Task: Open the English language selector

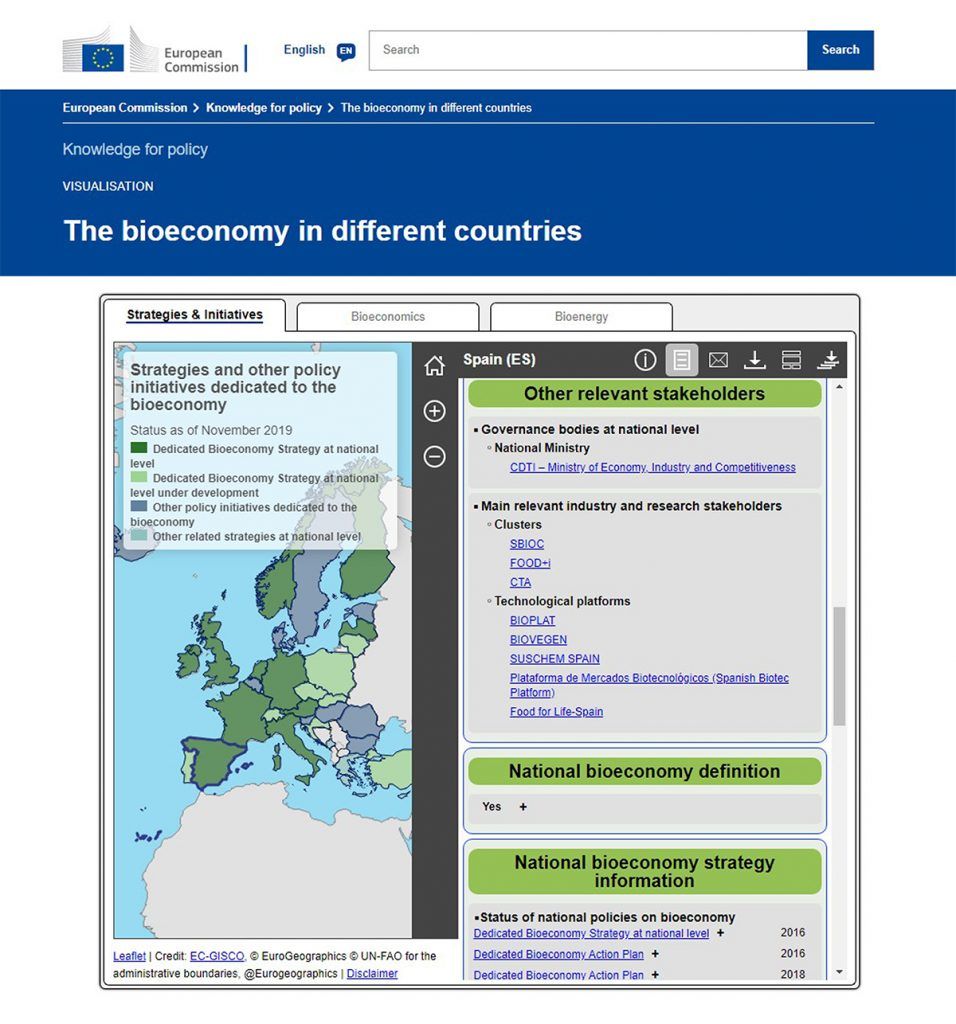Action: [319, 50]
